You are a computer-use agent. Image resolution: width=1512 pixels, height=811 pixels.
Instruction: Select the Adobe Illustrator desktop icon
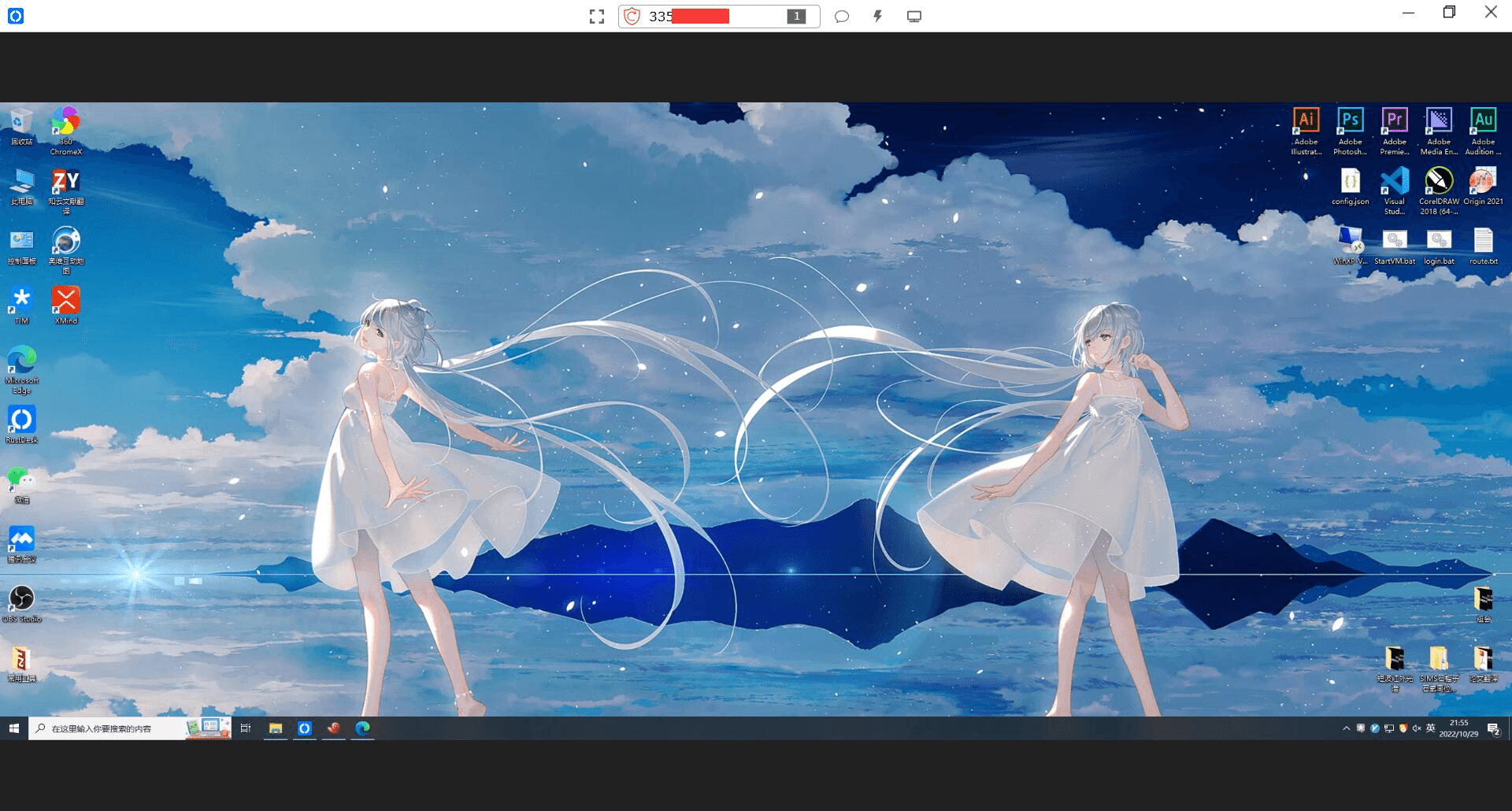click(1306, 131)
